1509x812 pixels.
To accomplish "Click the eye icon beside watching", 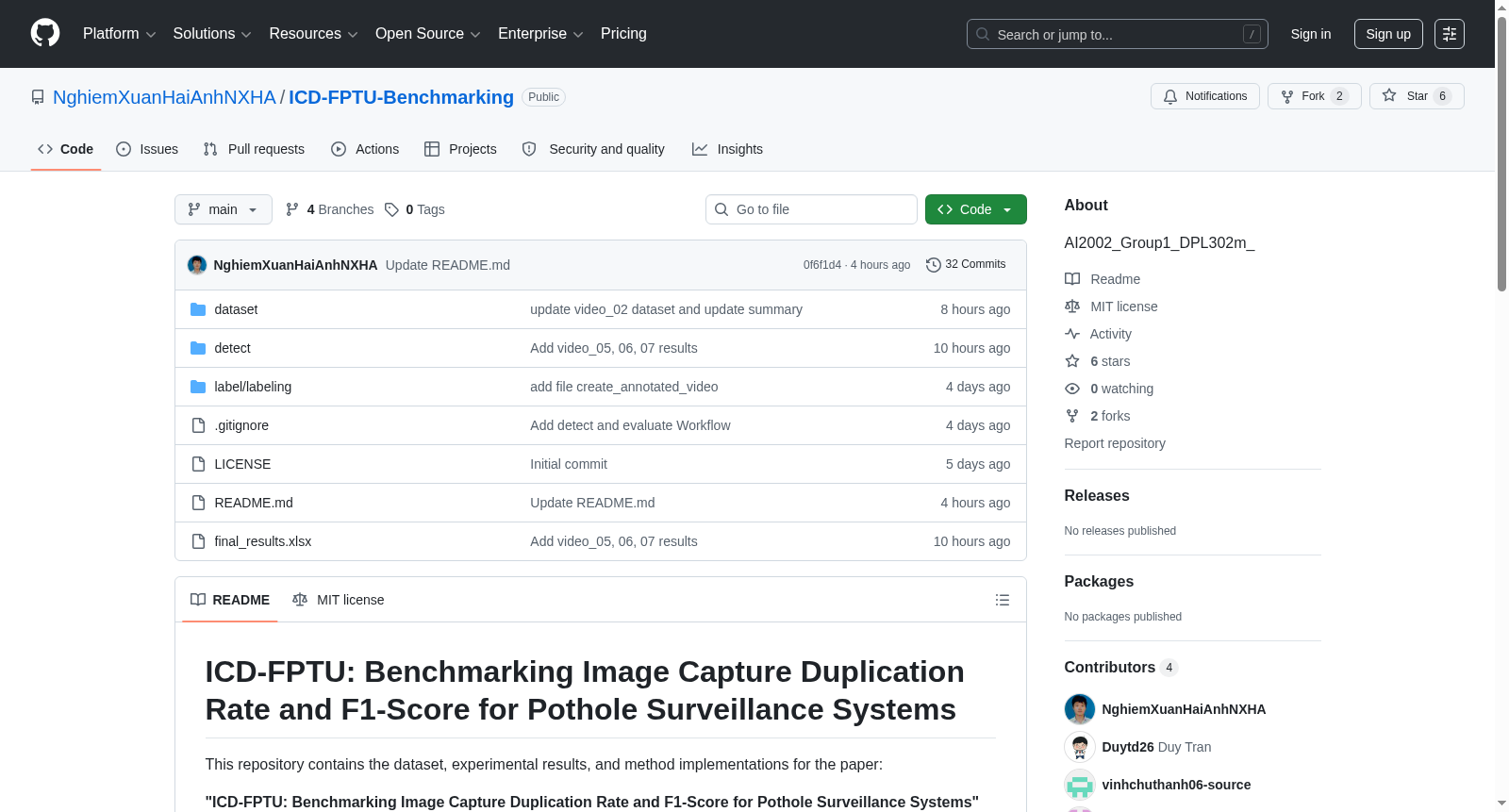I will coord(1072,389).
